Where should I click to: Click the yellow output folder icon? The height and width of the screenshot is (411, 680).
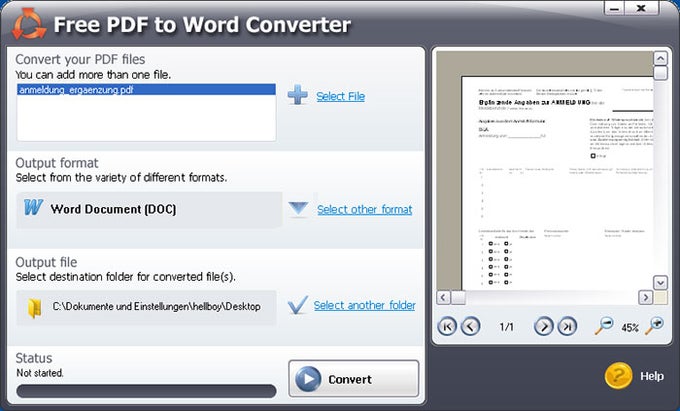(x=35, y=308)
